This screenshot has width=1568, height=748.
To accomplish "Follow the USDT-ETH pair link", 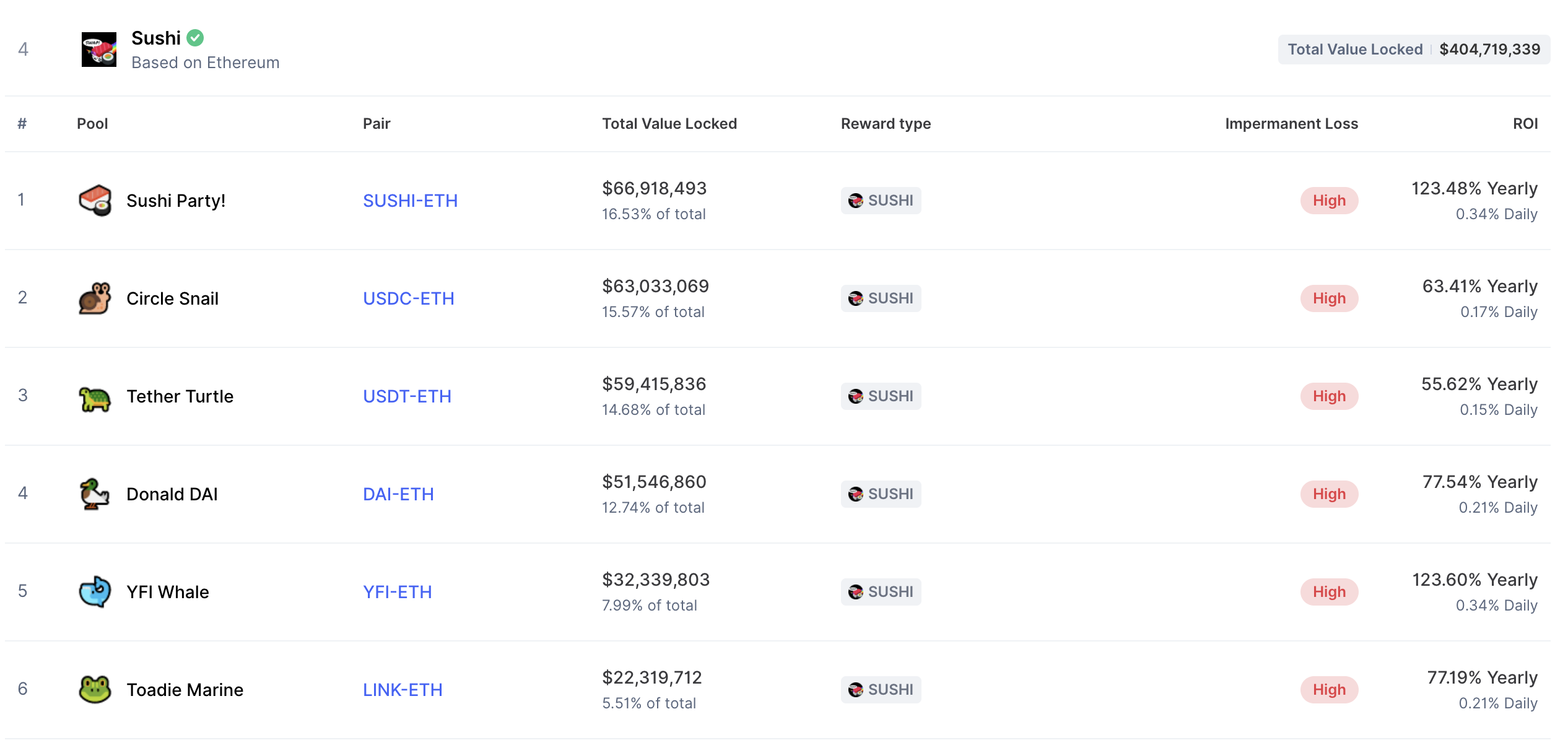I will (407, 396).
